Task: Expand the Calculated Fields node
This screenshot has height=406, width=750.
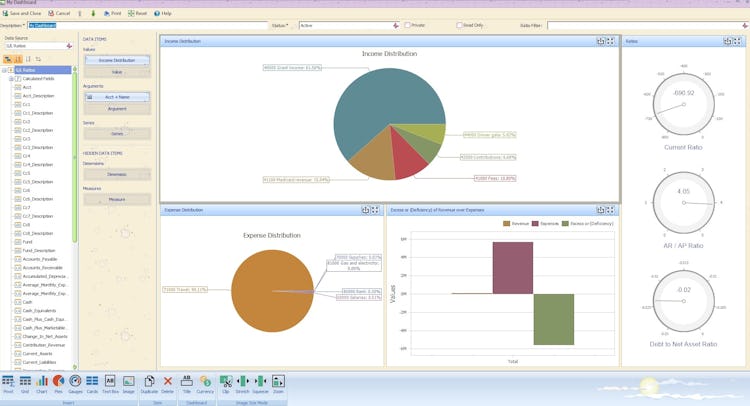Action: point(11,79)
